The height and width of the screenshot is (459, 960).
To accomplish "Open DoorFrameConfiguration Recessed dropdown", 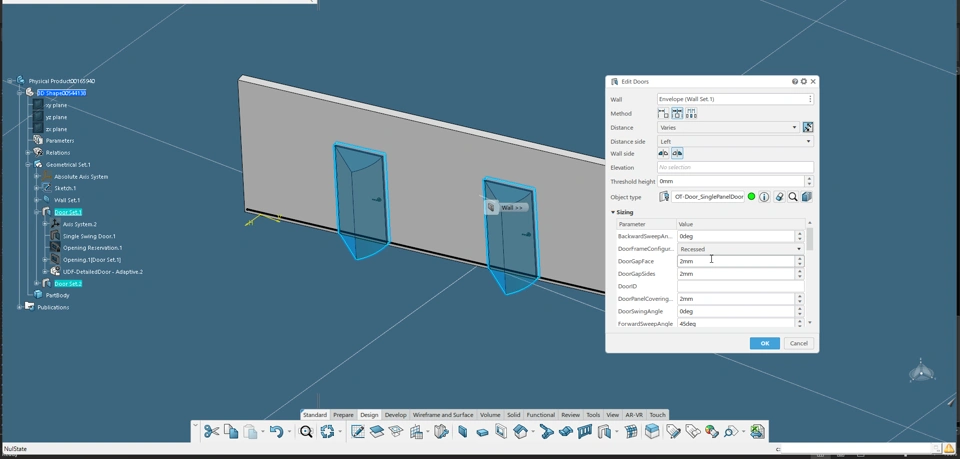I will (740, 249).
